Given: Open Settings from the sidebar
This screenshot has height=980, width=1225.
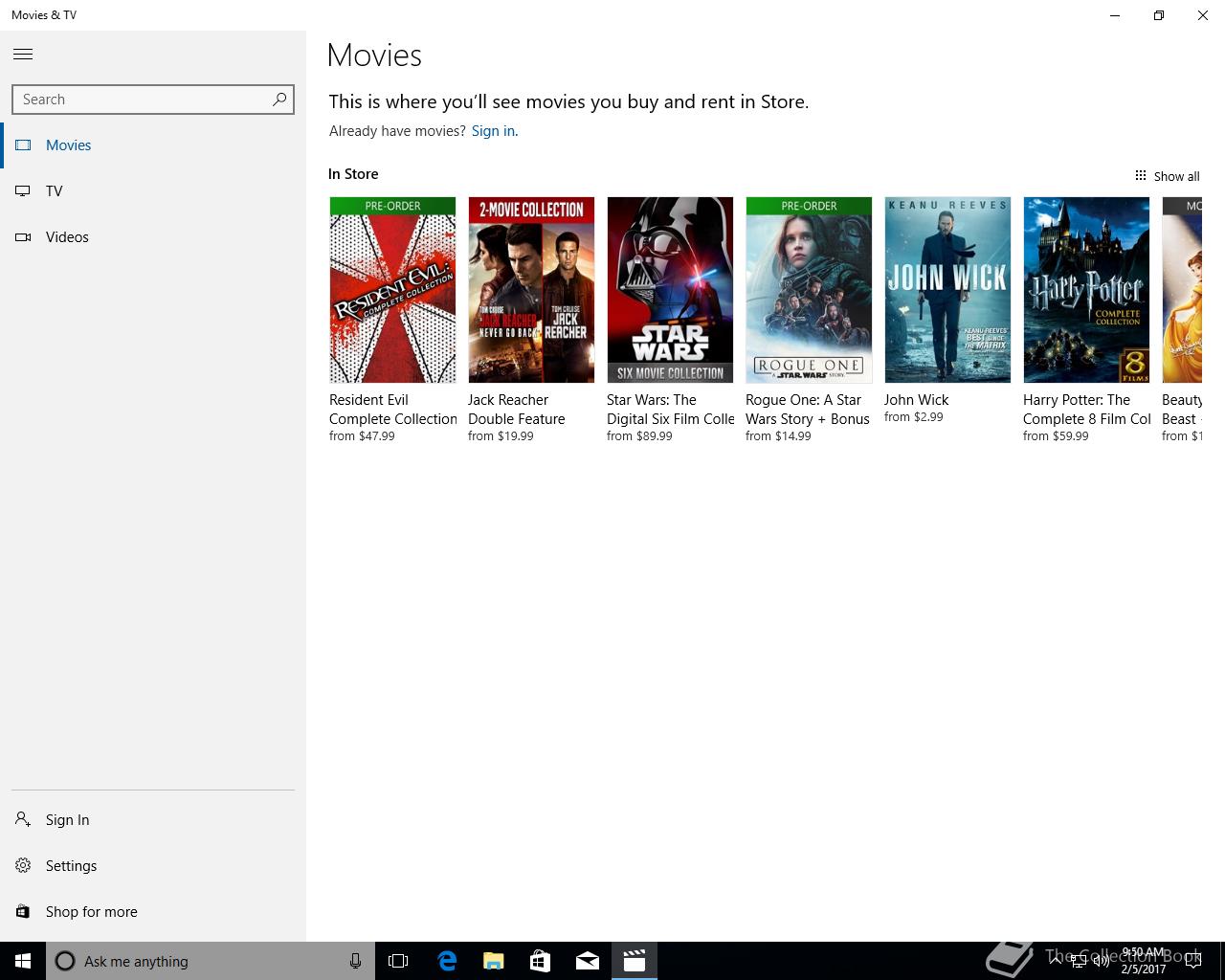Looking at the screenshot, I should (153, 866).
